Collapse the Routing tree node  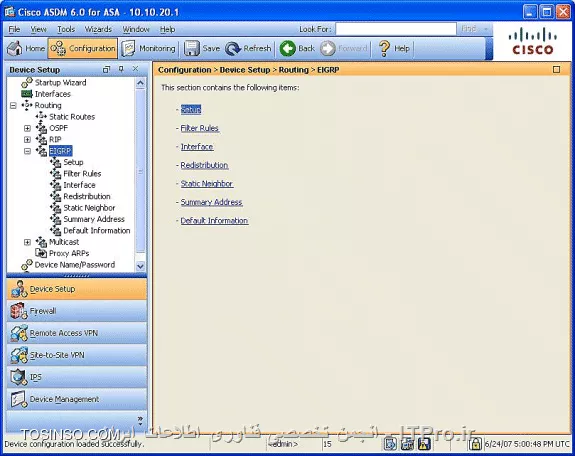13,106
